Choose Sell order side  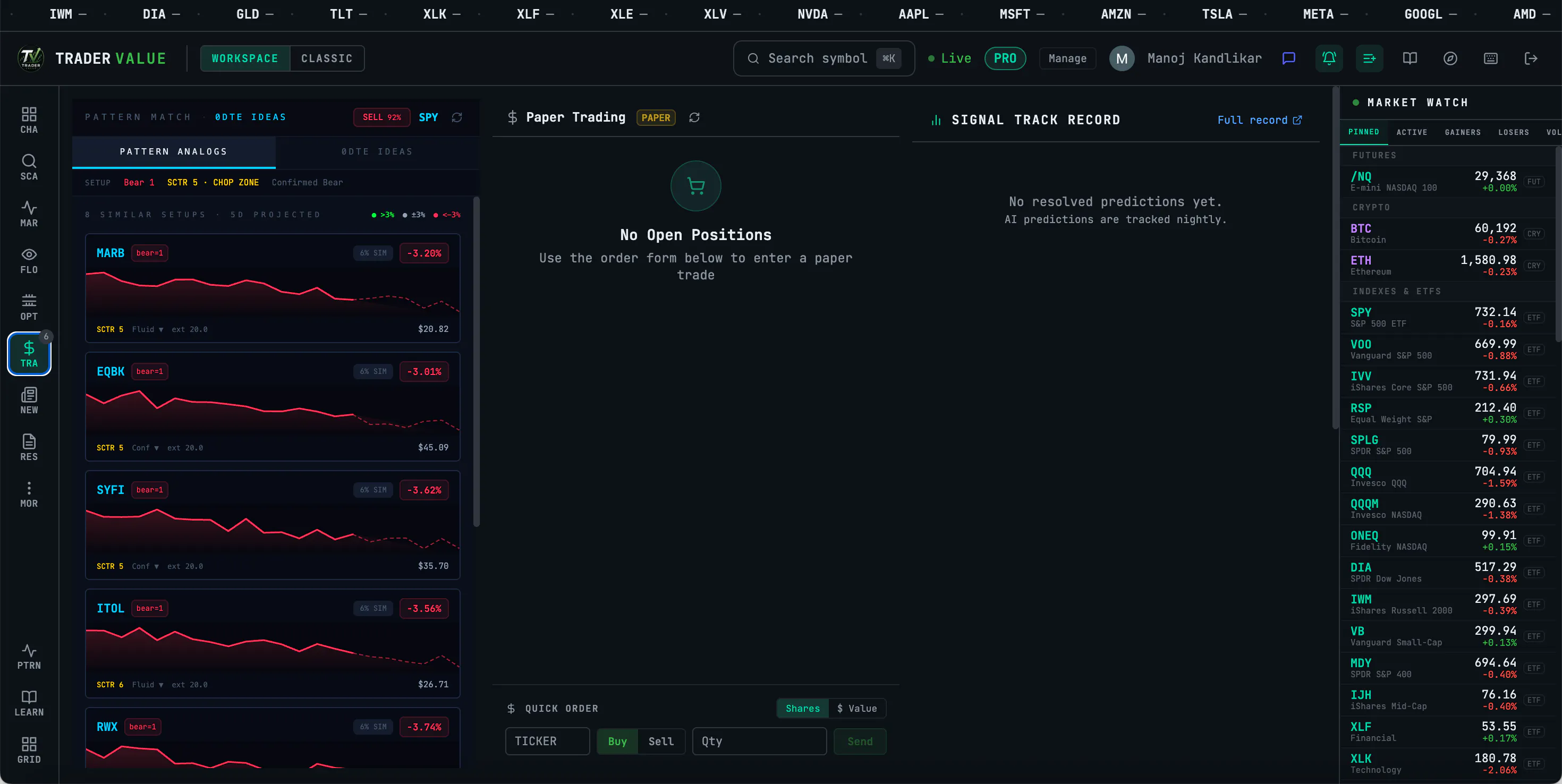(x=661, y=741)
